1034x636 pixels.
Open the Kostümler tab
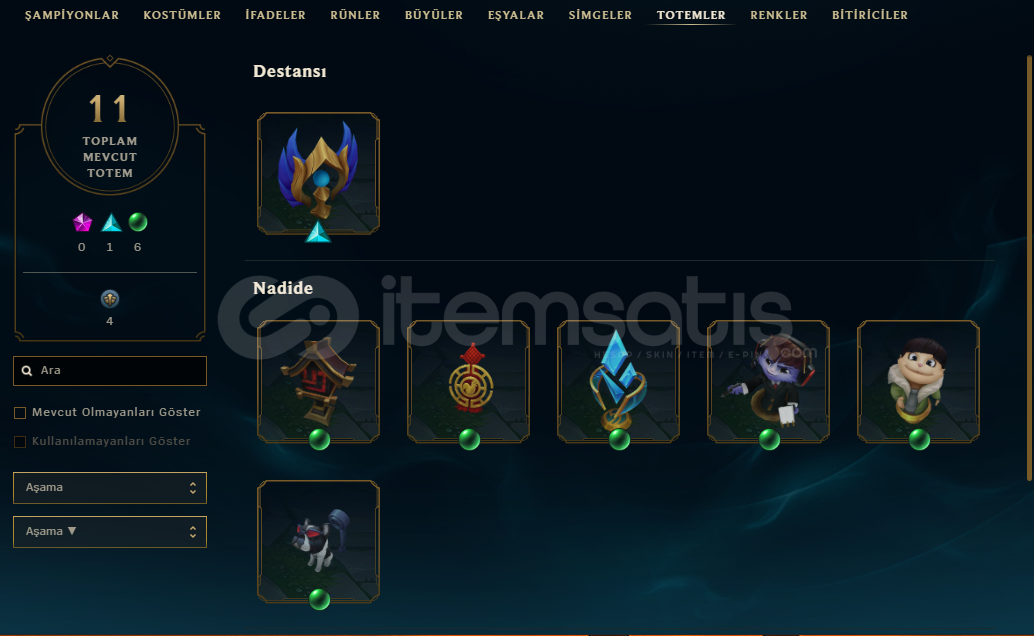point(182,15)
